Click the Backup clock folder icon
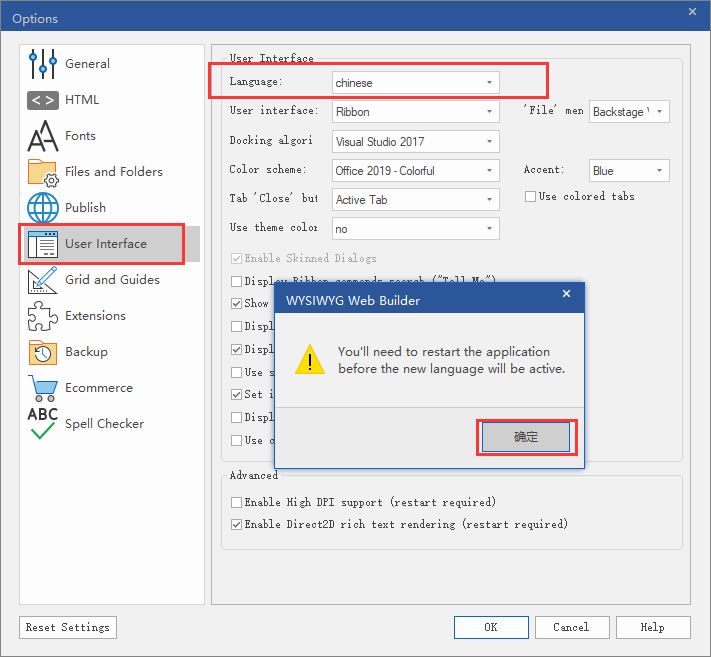This screenshot has height=657, width=711. [43, 352]
